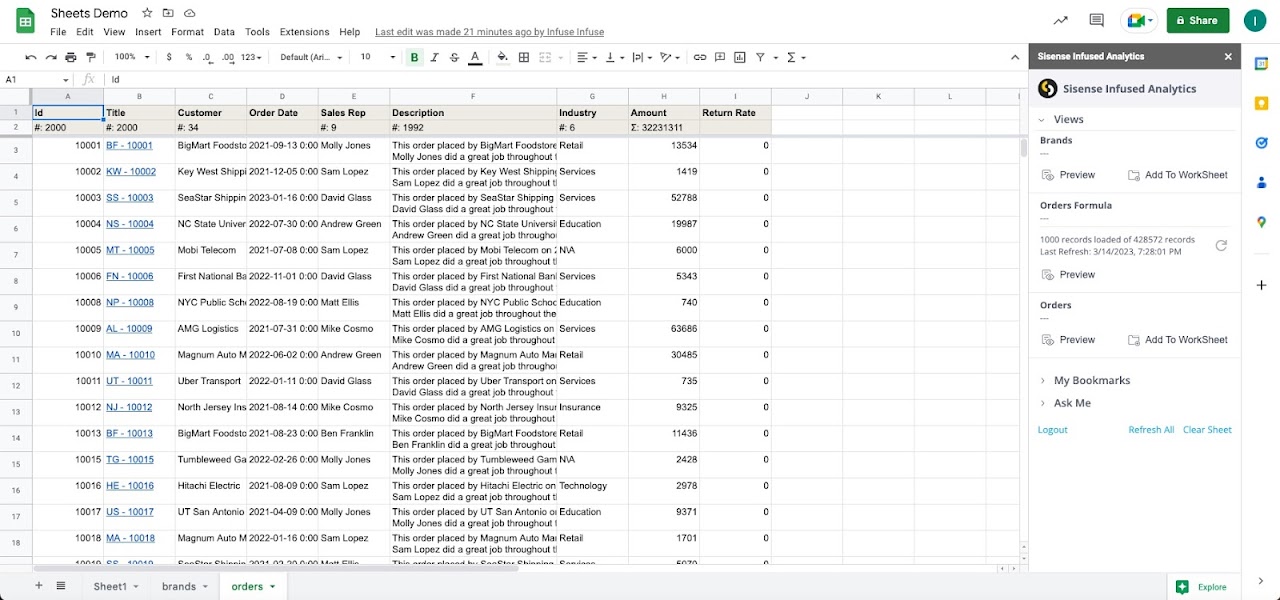Image resolution: width=1280 pixels, height=600 pixels.
Task: Click Add To WorkSheet under Orders
Action: [1177, 340]
